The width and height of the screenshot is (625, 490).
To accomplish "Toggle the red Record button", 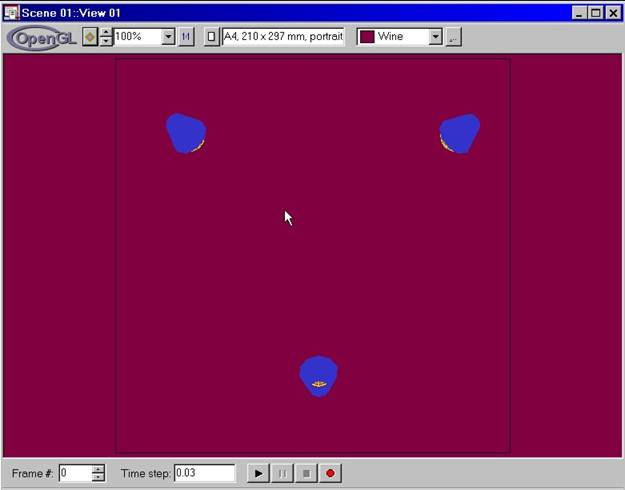I will click(329, 473).
